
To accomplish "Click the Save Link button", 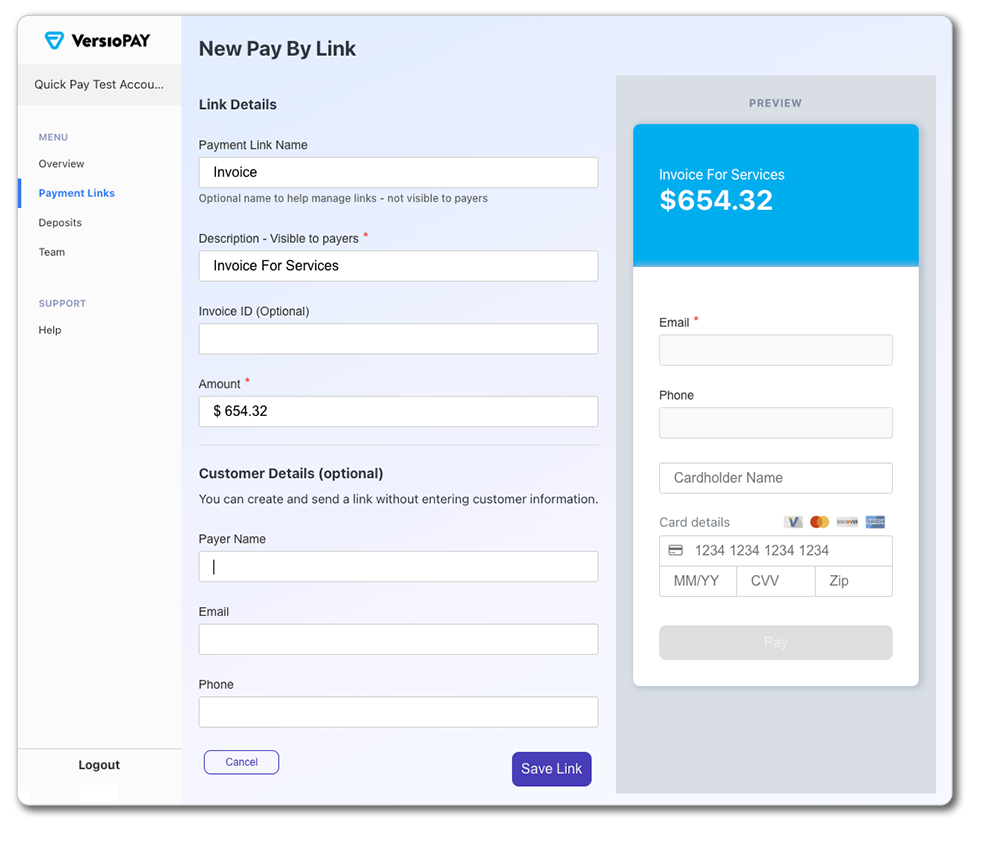I will [x=552, y=769].
